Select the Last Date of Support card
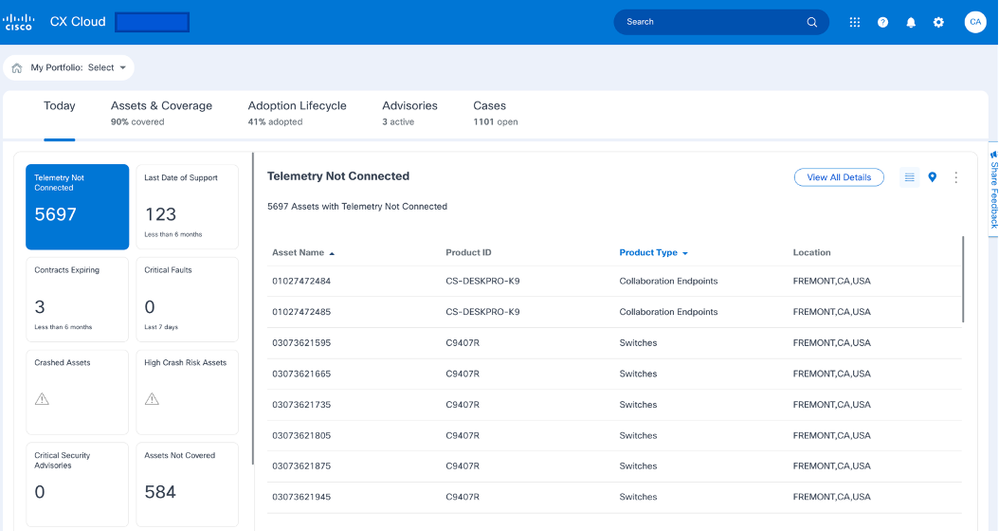This screenshot has width=999, height=531. pyautogui.click(x=187, y=207)
